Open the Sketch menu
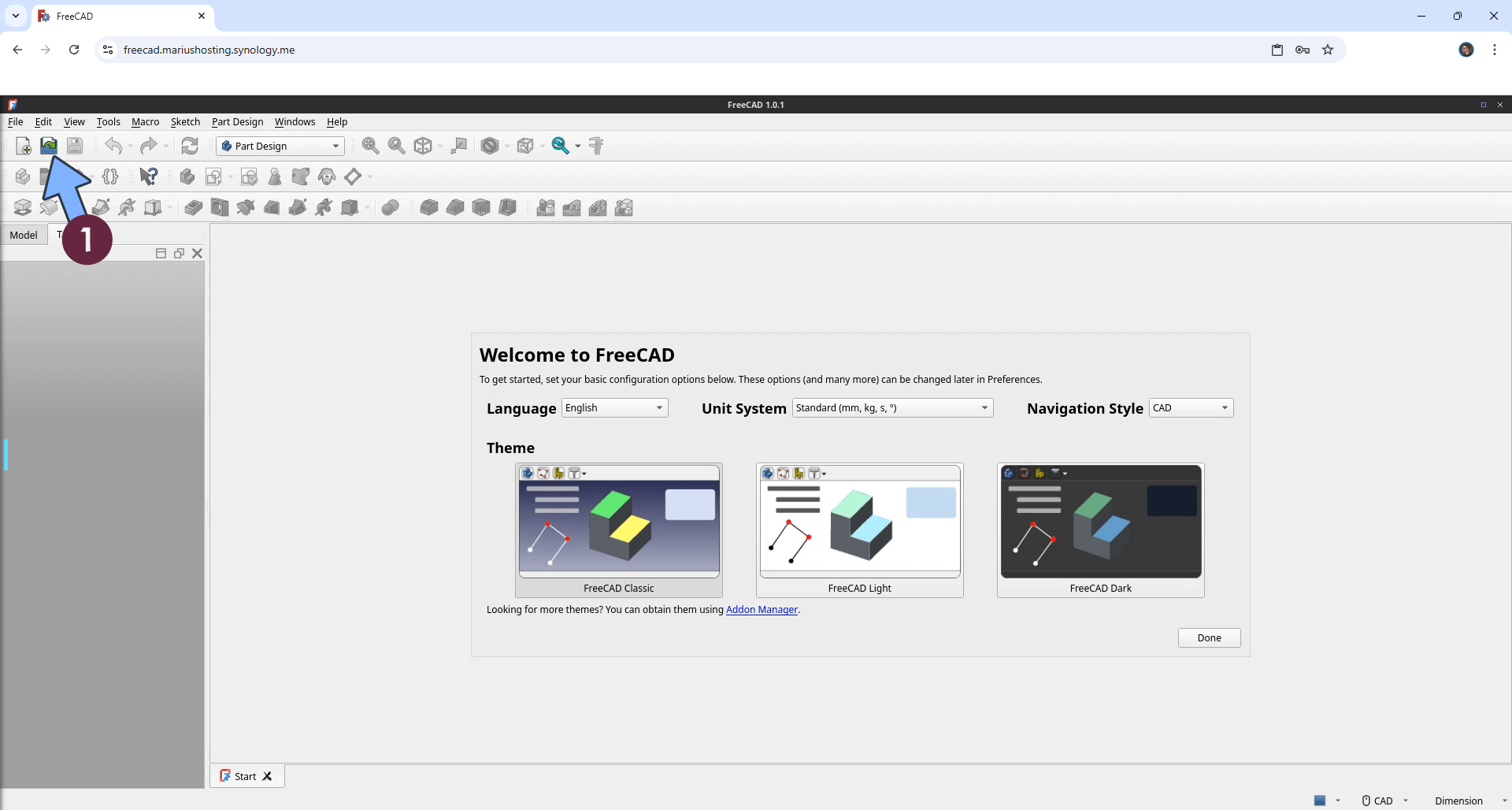The height and width of the screenshot is (810, 1512). point(185,121)
